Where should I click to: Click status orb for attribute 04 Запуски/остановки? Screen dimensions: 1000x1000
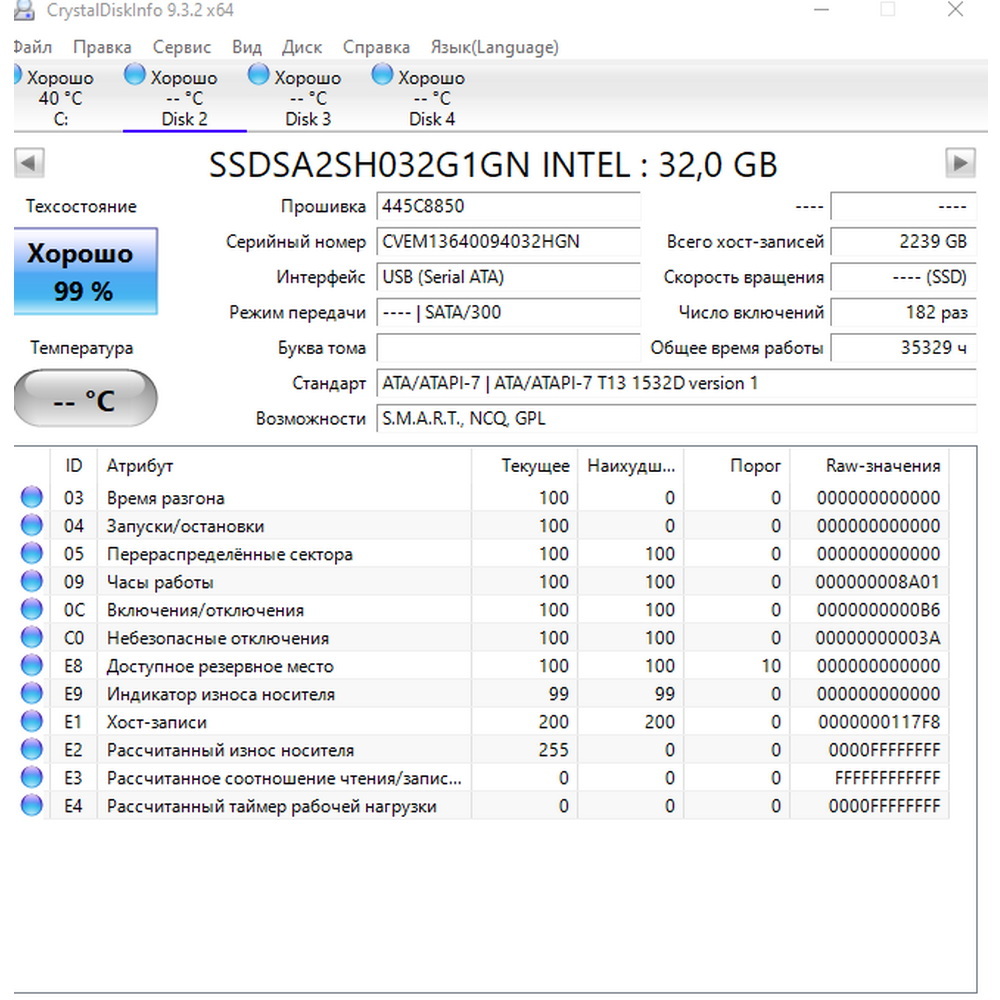32,525
